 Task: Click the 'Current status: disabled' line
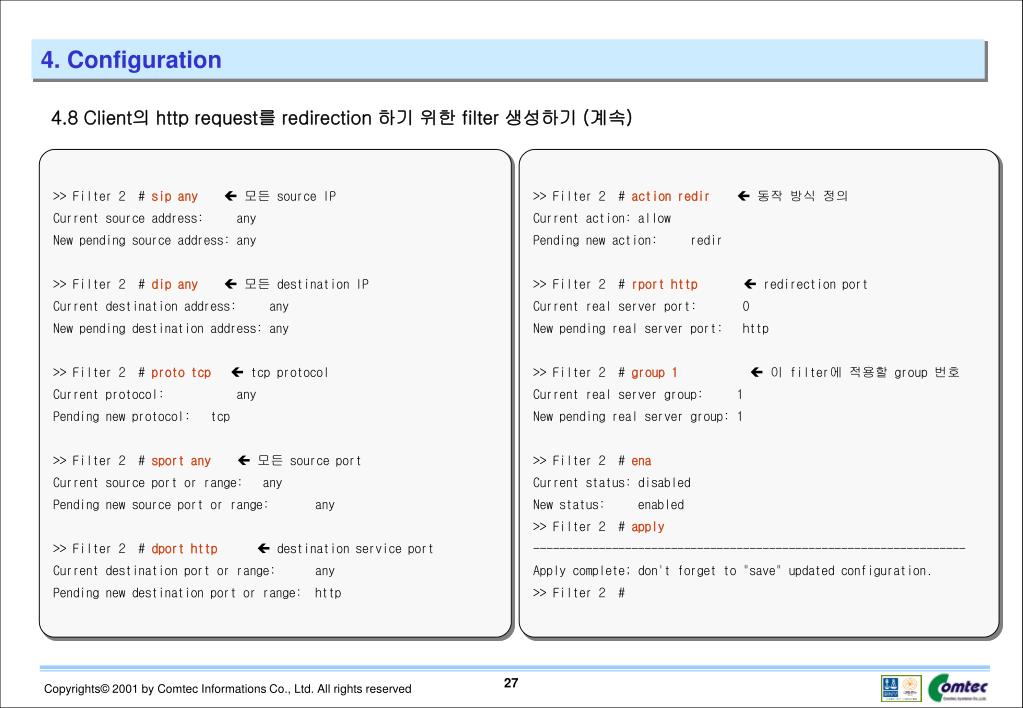pos(611,483)
